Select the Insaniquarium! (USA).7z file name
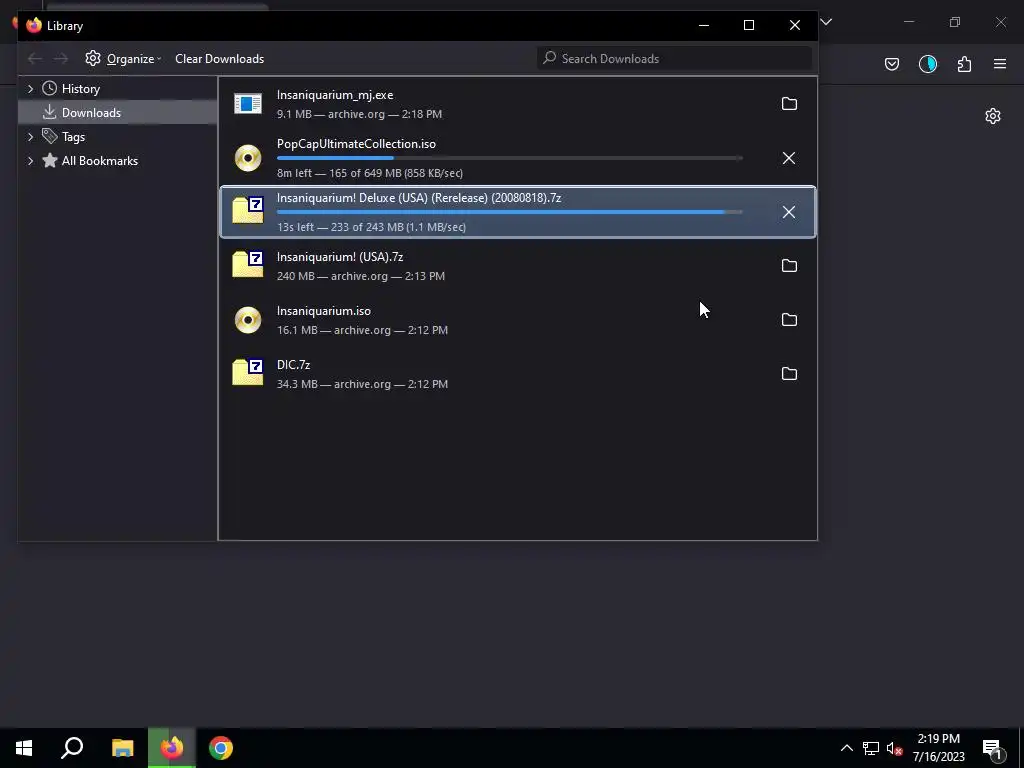This screenshot has height=768, width=1024. 340,257
